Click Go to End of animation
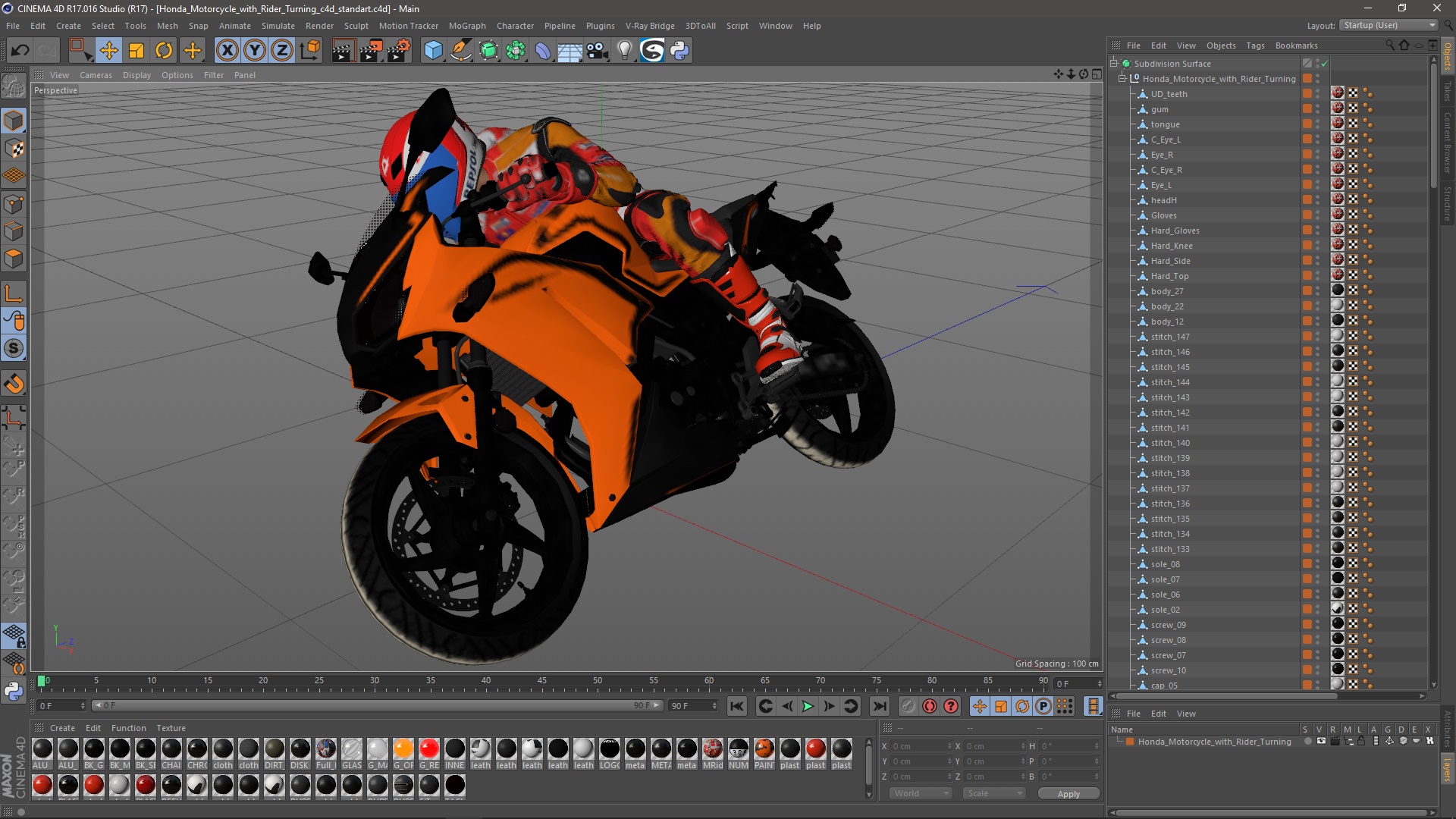 [880, 707]
